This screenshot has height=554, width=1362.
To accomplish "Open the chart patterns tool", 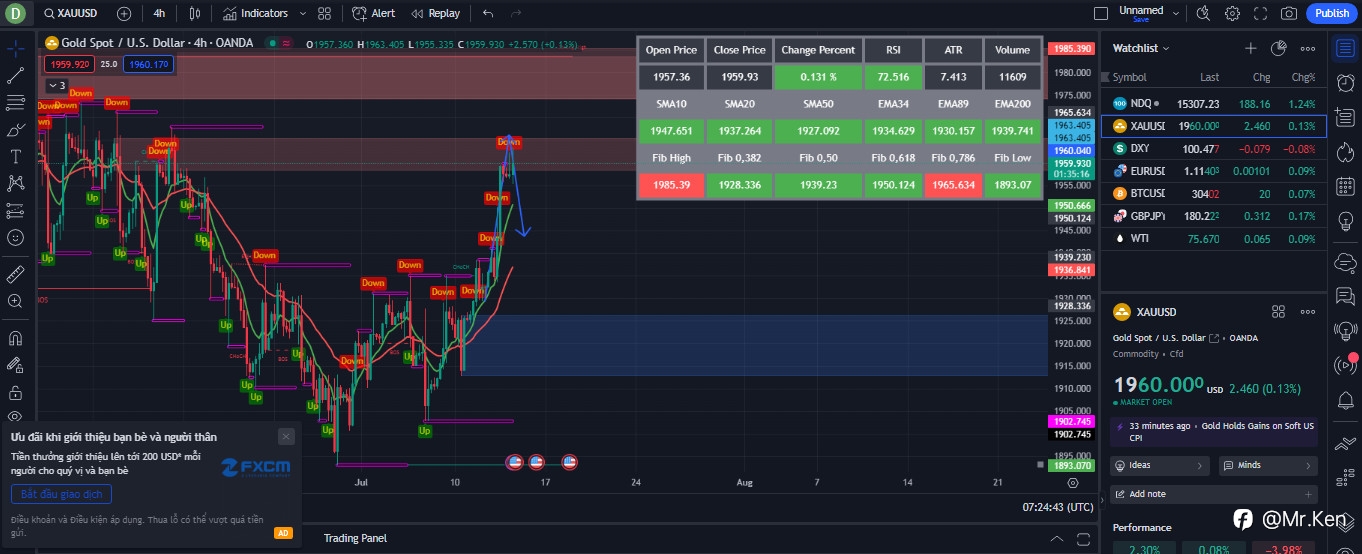I will pyautogui.click(x=15, y=183).
